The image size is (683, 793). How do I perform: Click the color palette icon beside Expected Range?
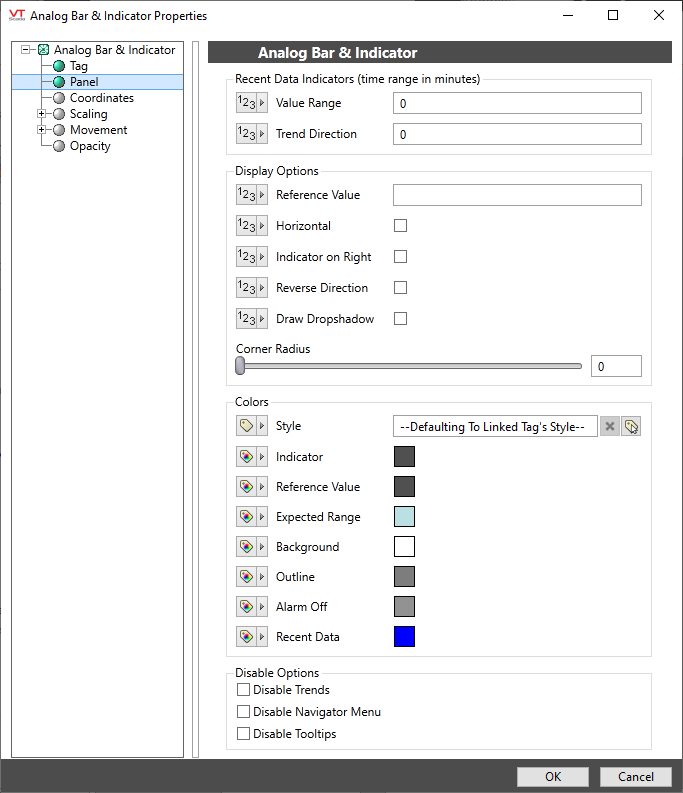point(246,517)
